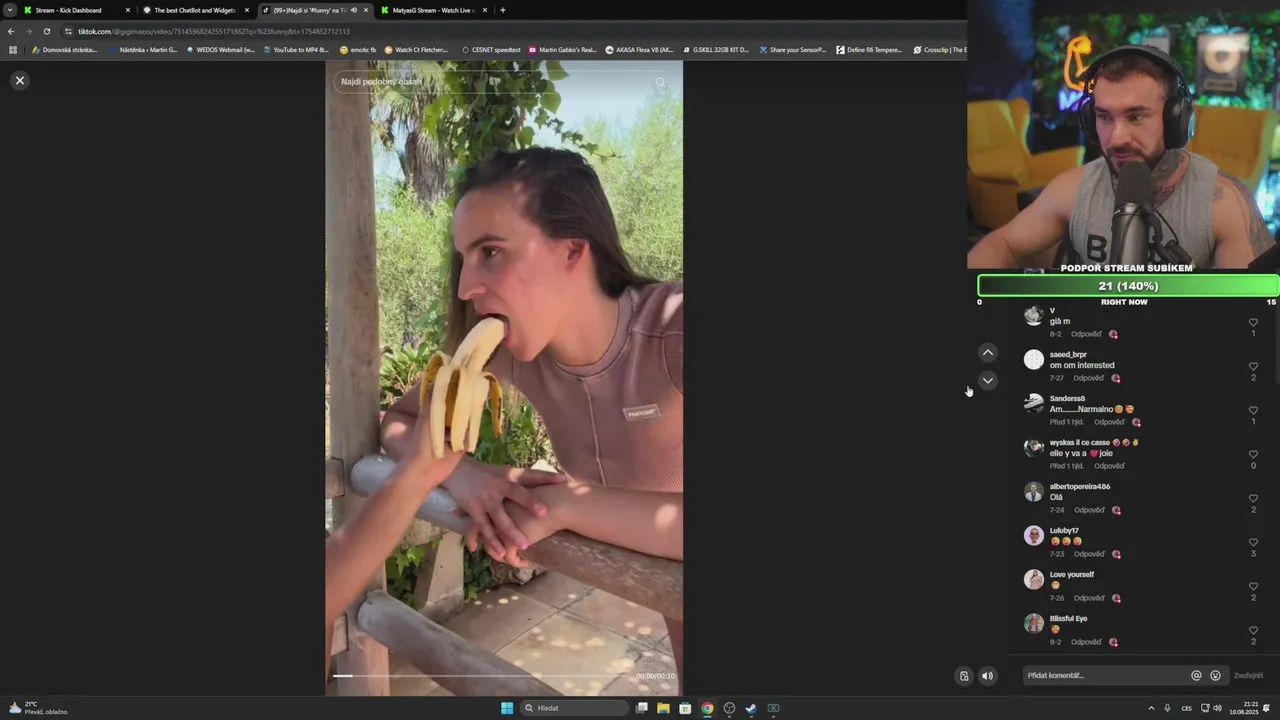Viewport: 1280px width, 720px height.
Task: Reply to saeed_brpr via Odpovědět
Action: coord(1089,378)
